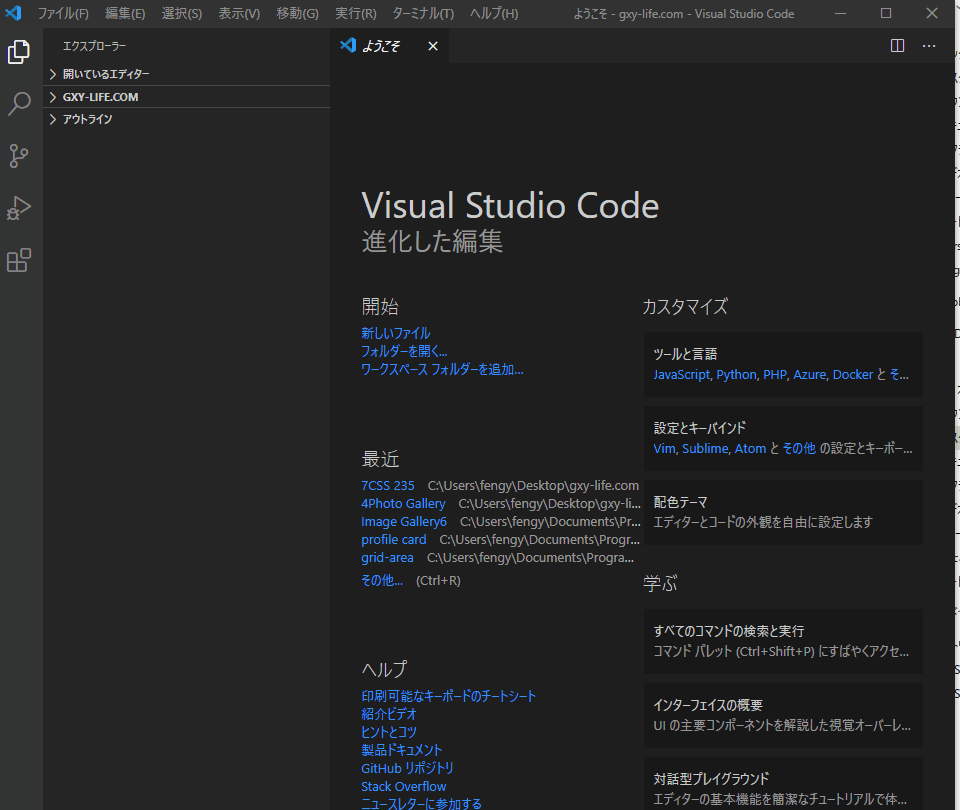
Task: Open the Extensions view icon
Action: tap(19, 260)
